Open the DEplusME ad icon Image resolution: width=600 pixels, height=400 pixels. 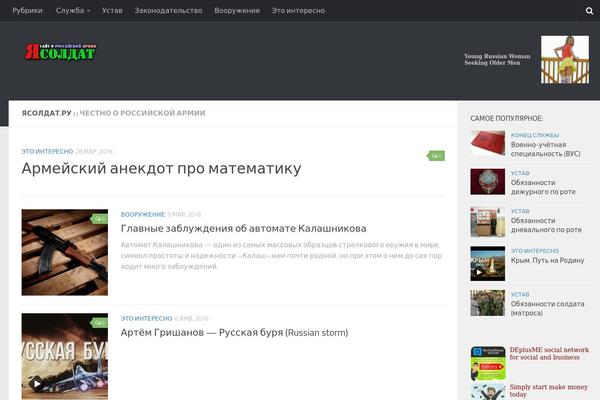(488, 363)
